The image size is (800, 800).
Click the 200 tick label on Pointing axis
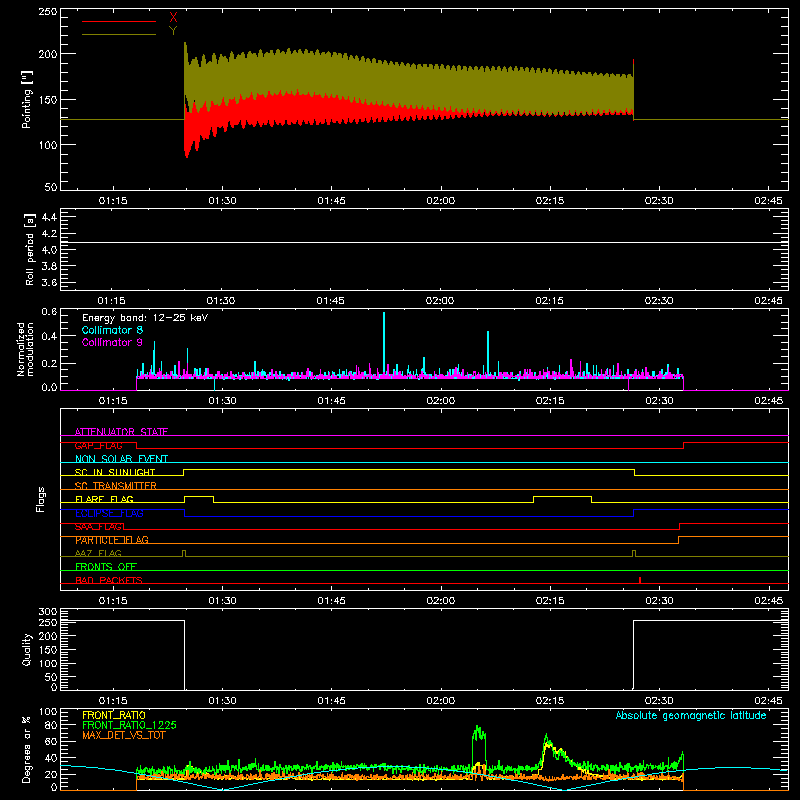(48, 54)
